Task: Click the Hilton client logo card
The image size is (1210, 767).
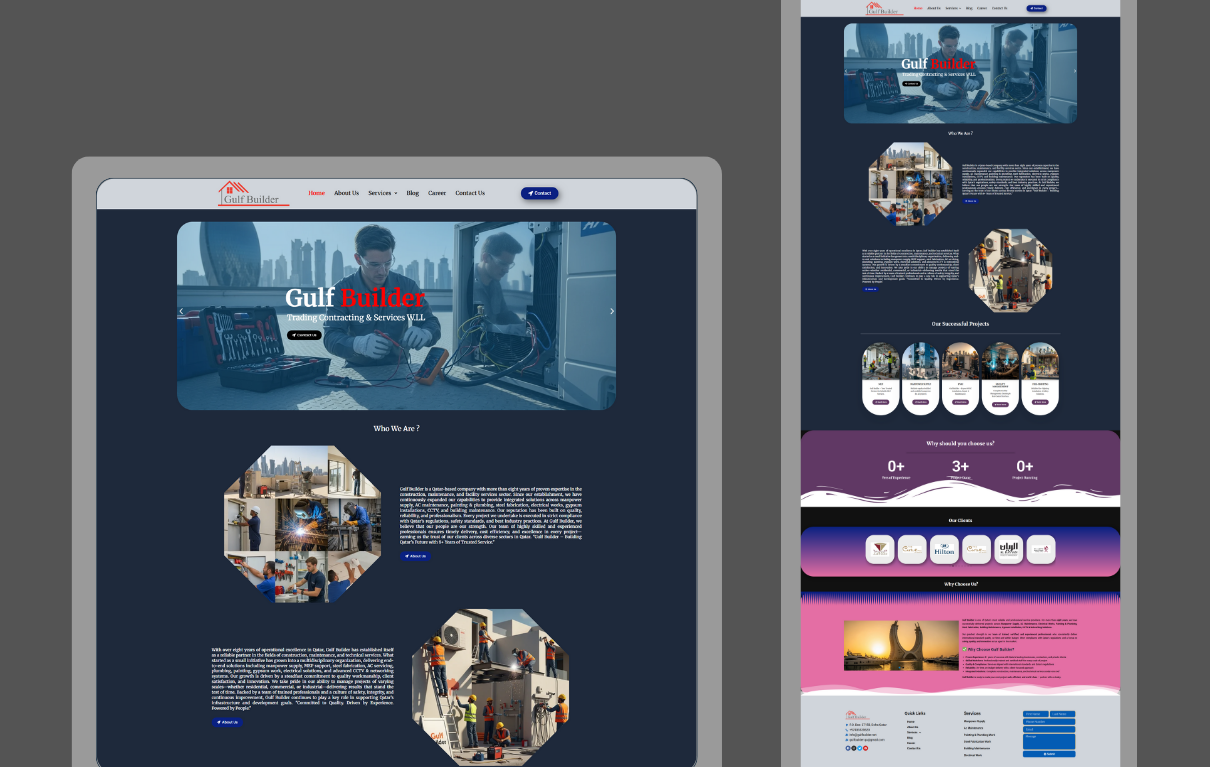Action: [x=944, y=549]
